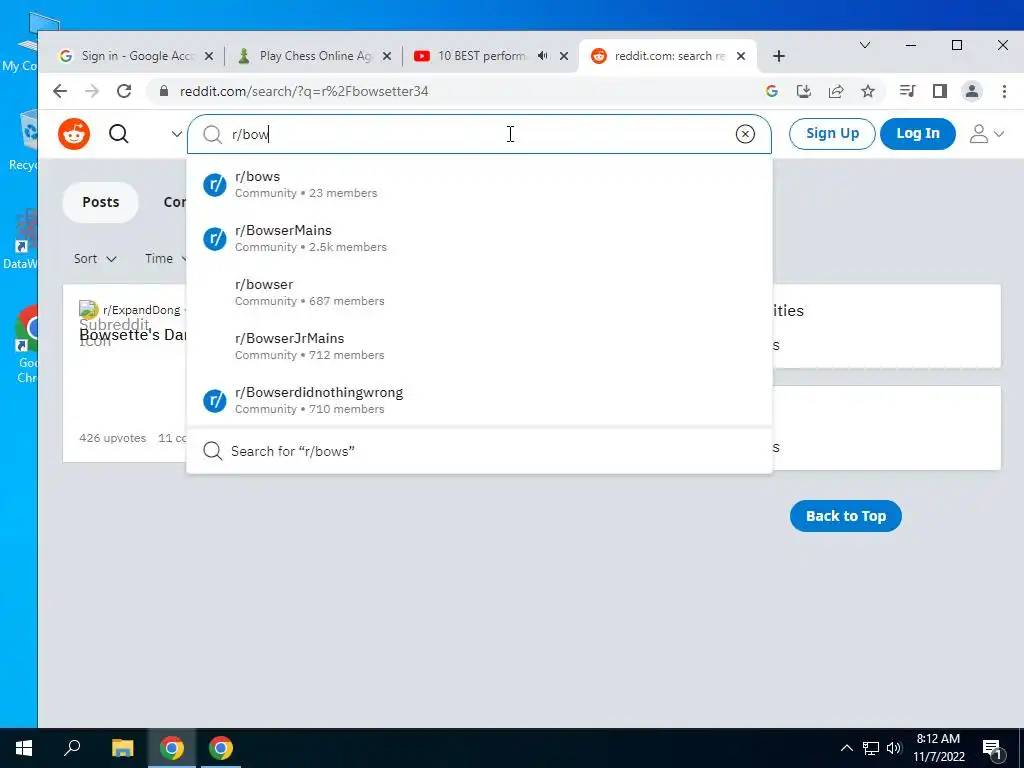
Task: Open Chrome three-dot menu
Action: [x=1004, y=91]
